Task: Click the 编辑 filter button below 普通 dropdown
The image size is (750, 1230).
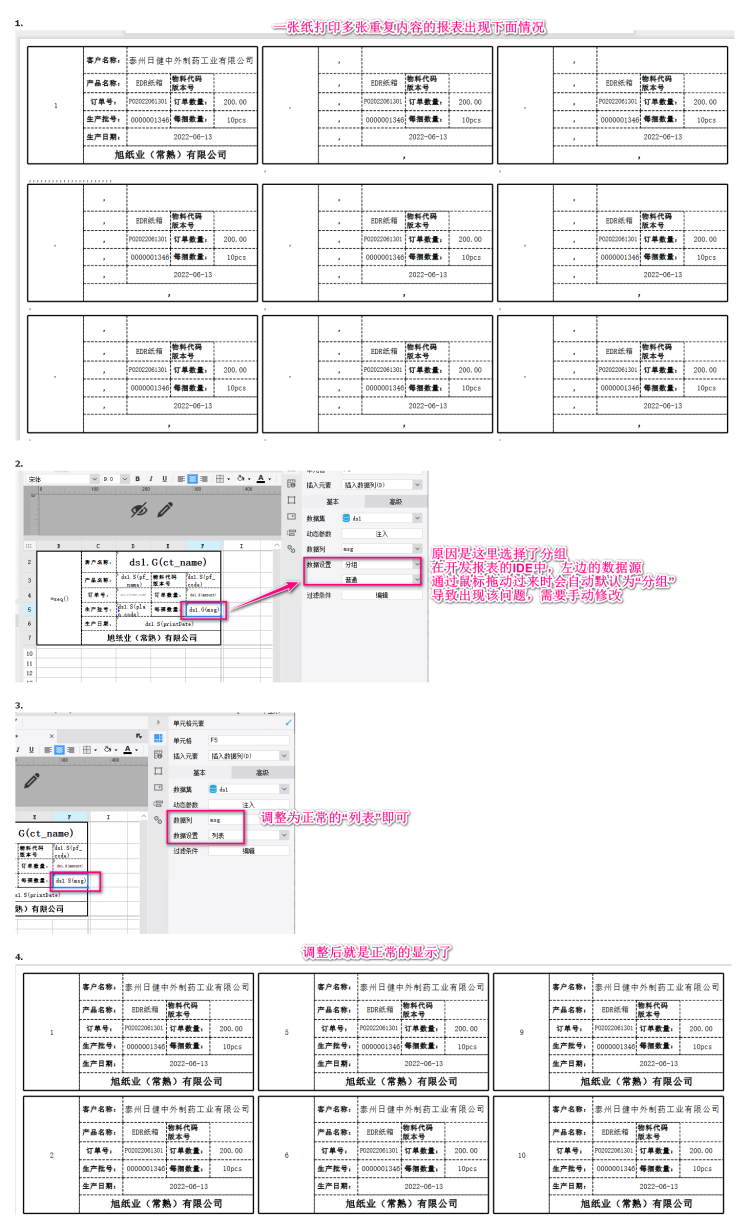Action: [x=381, y=594]
